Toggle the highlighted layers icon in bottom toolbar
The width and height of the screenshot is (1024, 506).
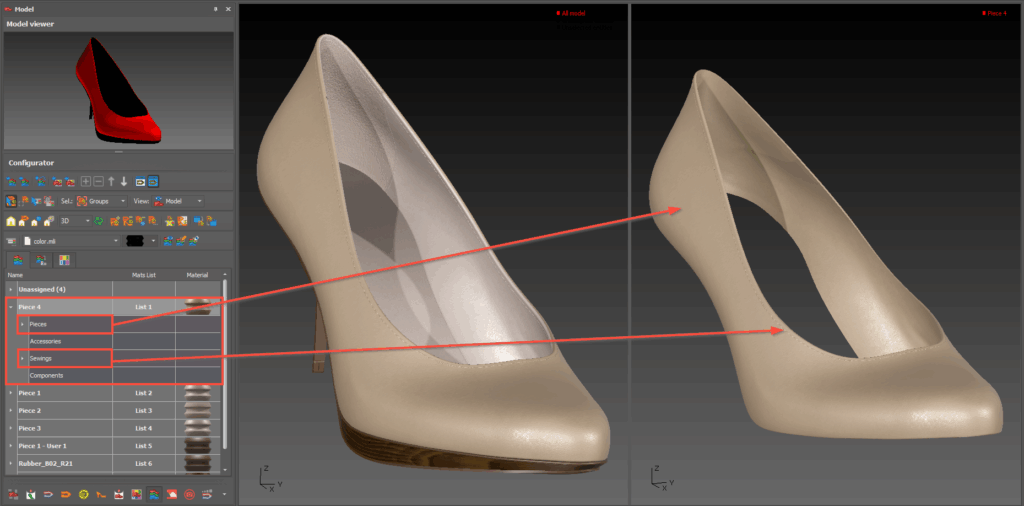pyautogui.click(x=153, y=494)
